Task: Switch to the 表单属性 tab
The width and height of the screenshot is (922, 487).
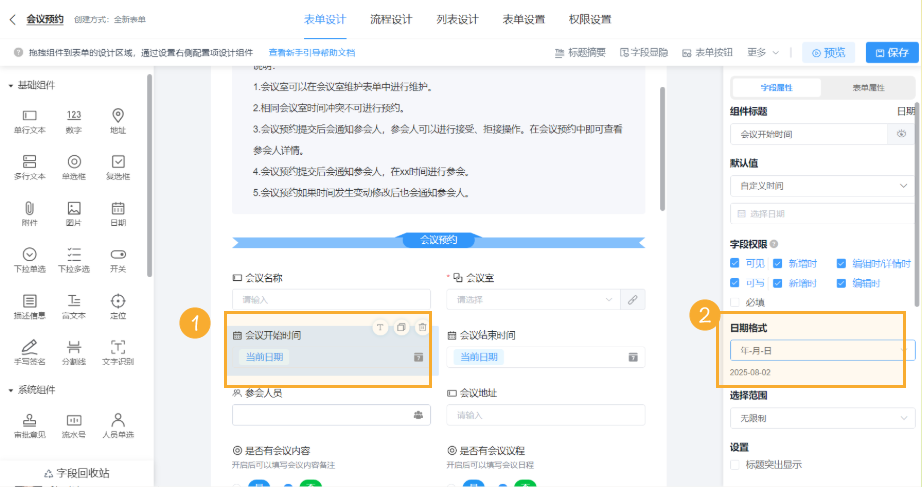Action: click(x=868, y=88)
